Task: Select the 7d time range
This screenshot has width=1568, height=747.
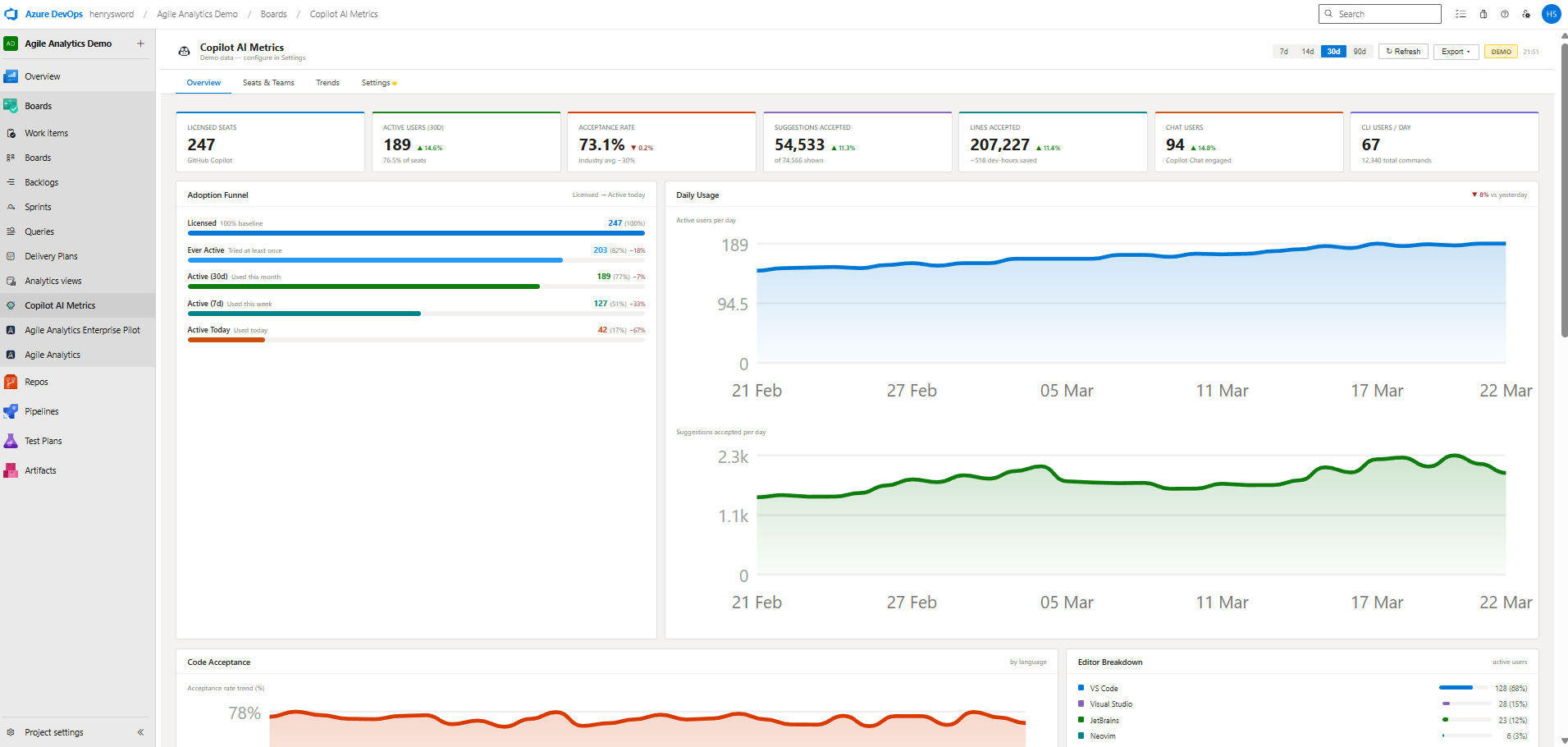Action: [x=1283, y=51]
